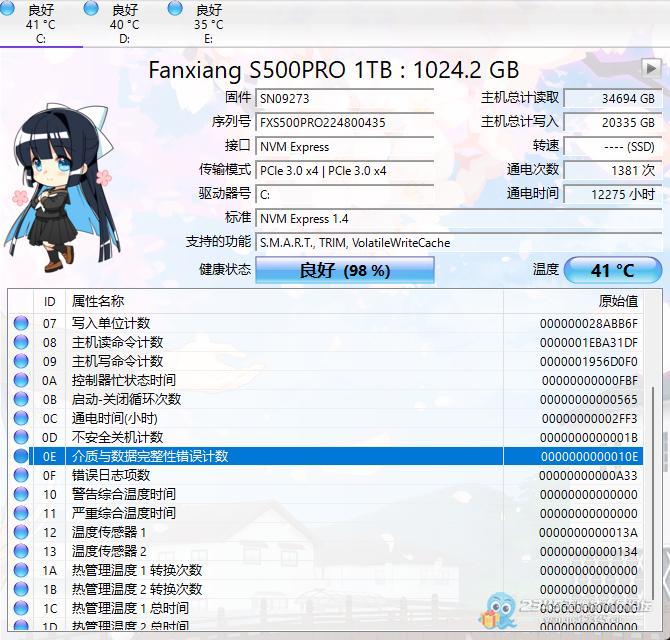The height and width of the screenshot is (640, 670).
Task: Click the firmware field SN09273
Action: coord(345,98)
